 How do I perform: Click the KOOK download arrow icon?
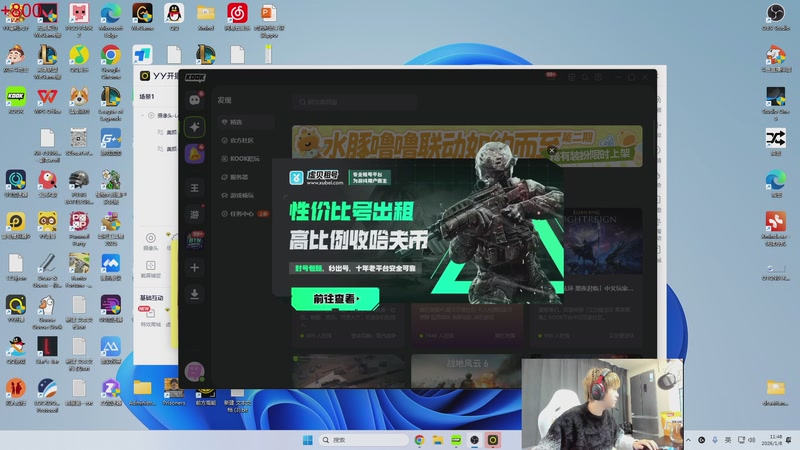coord(194,294)
